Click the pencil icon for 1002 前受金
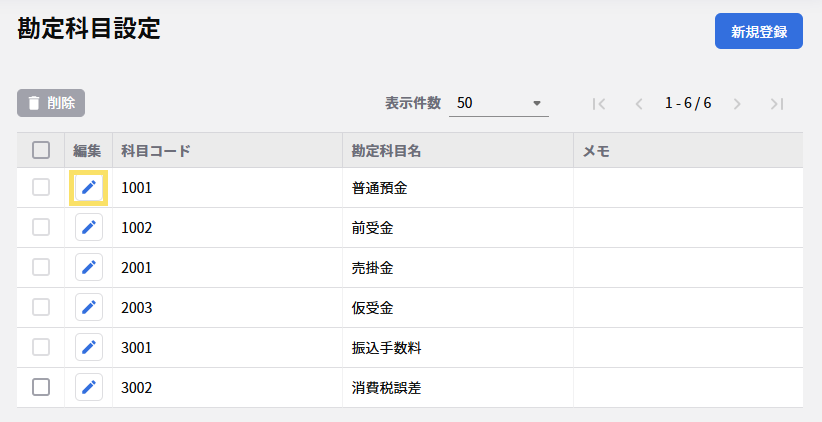This screenshot has height=422, width=822. tap(89, 227)
